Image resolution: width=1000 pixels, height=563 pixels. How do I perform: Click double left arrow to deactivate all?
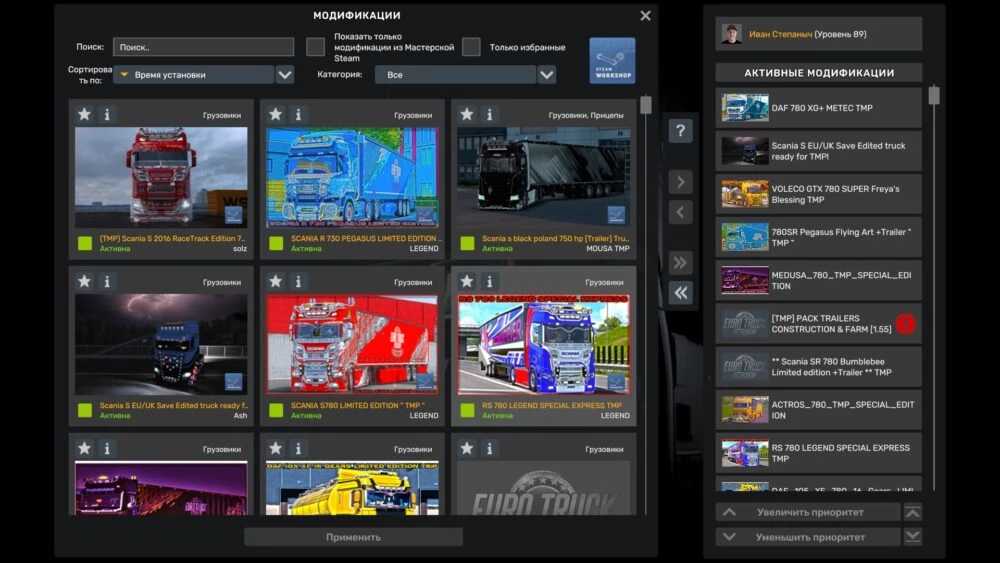click(x=680, y=293)
